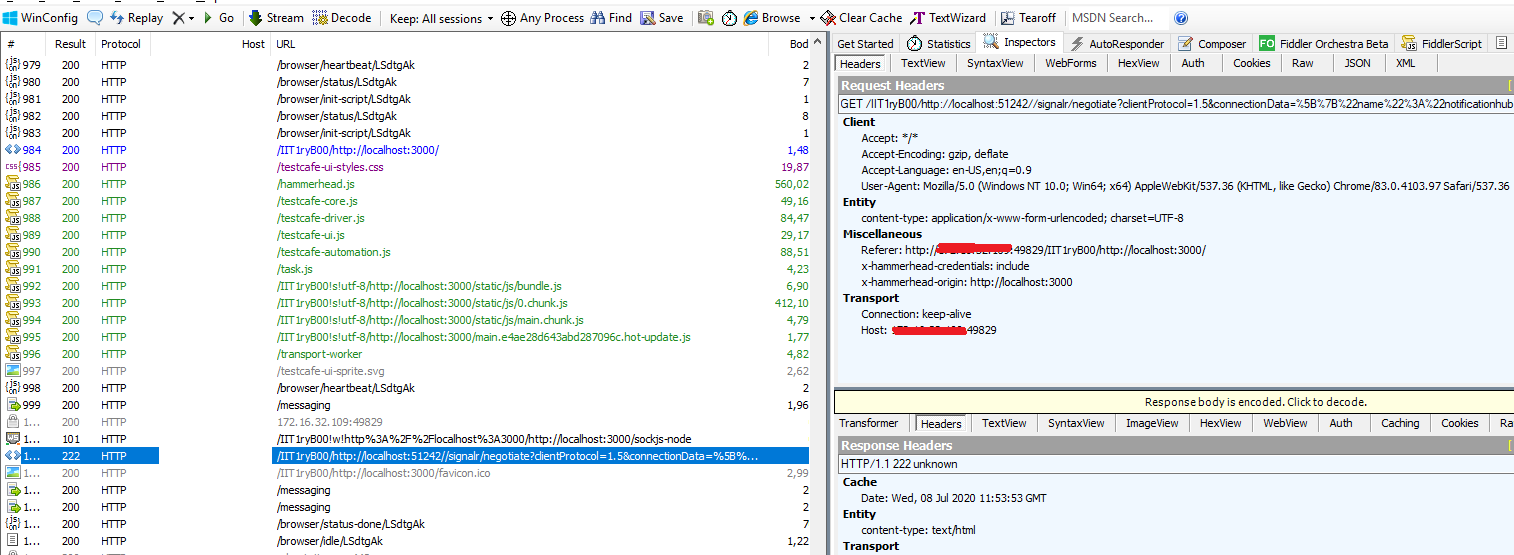Select 172.16.32.109:49829 tunnel session
The width and height of the screenshot is (1514, 555).
[x=407, y=422]
